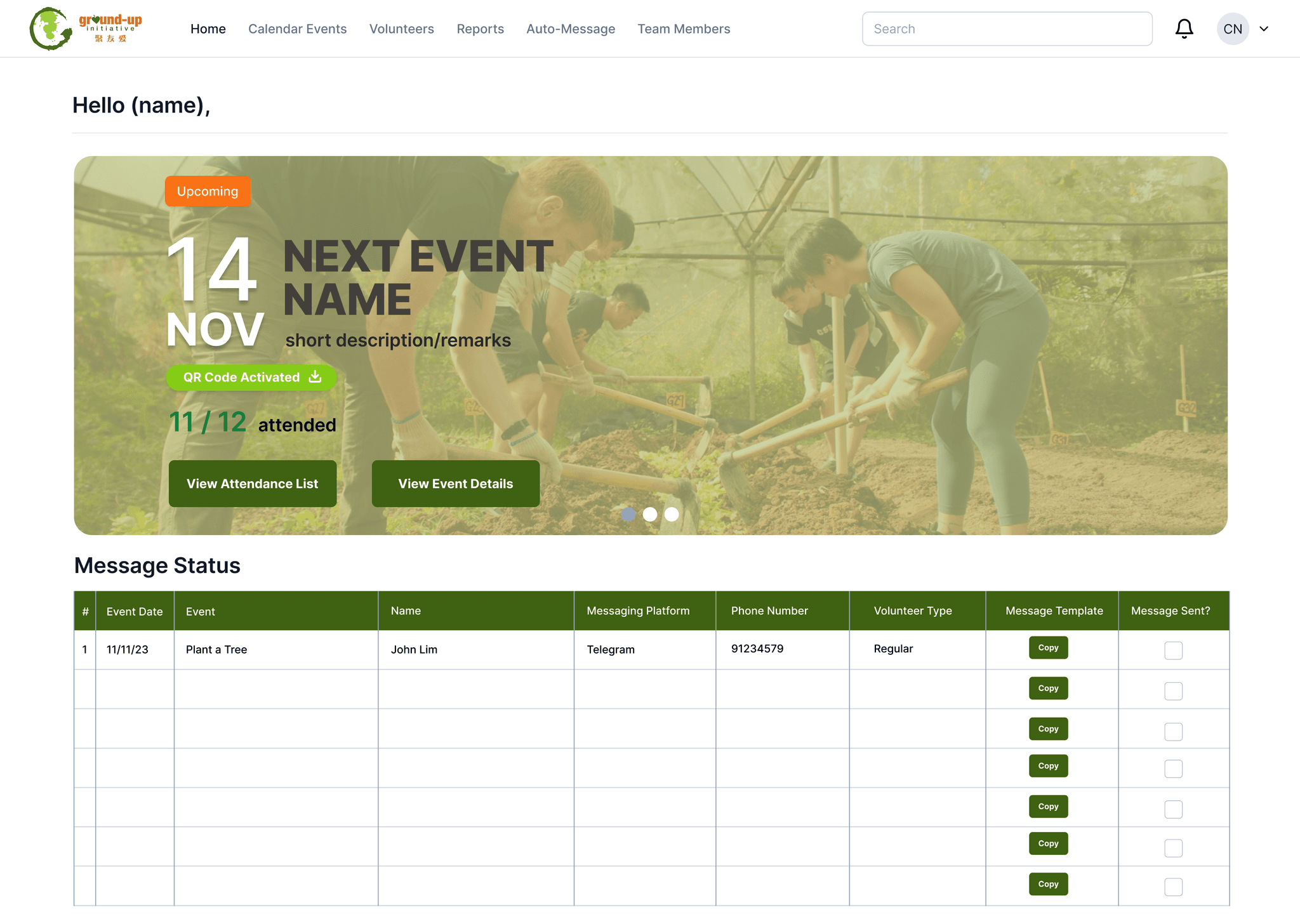The width and height of the screenshot is (1300, 924).
Task: Click the NEXT EVENT NAME title
Action: pyautogui.click(x=418, y=277)
